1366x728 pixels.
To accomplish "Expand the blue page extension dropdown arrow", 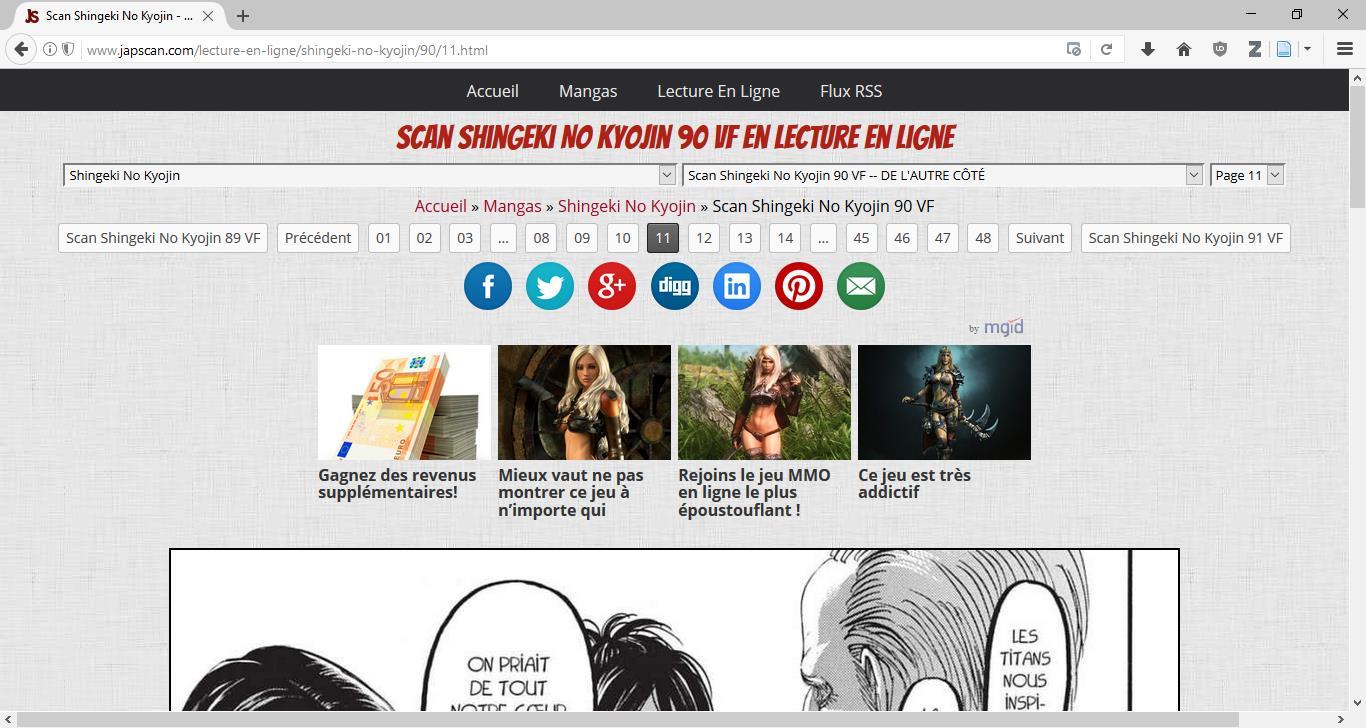I will (x=1307, y=49).
